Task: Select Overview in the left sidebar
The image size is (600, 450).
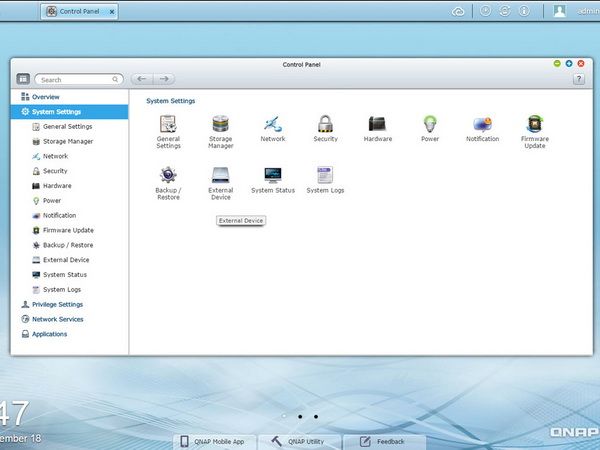Action: pyautogui.click(x=46, y=97)
